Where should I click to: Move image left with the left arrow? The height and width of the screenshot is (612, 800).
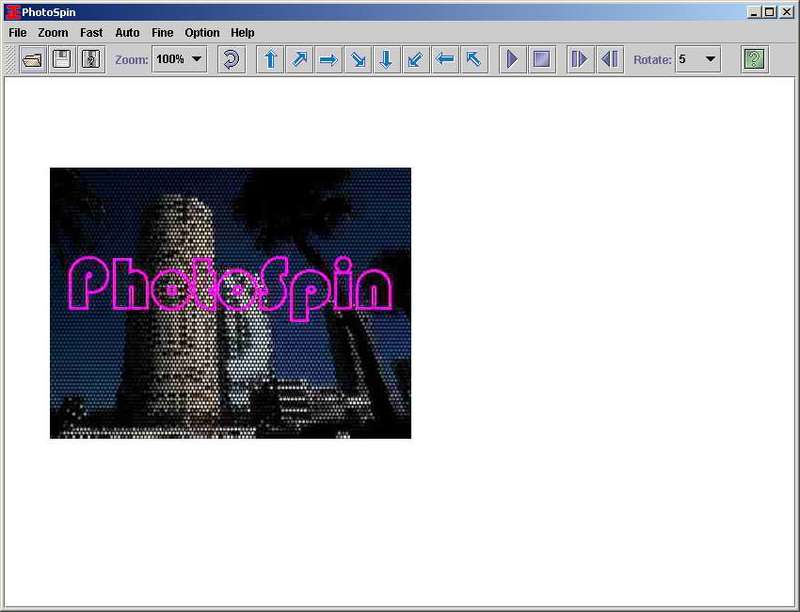click(x=445, y=60)
